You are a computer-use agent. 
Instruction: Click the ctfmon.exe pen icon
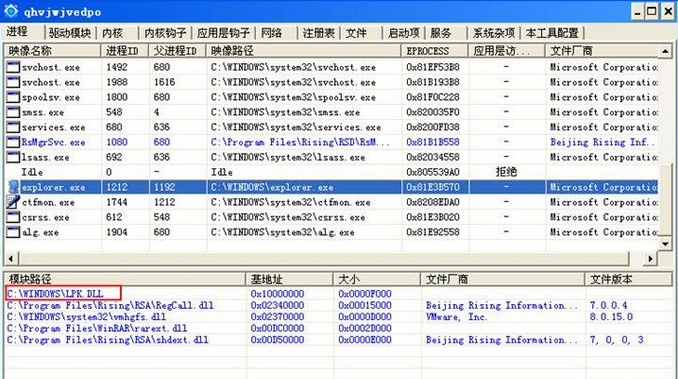click(13, 202)
